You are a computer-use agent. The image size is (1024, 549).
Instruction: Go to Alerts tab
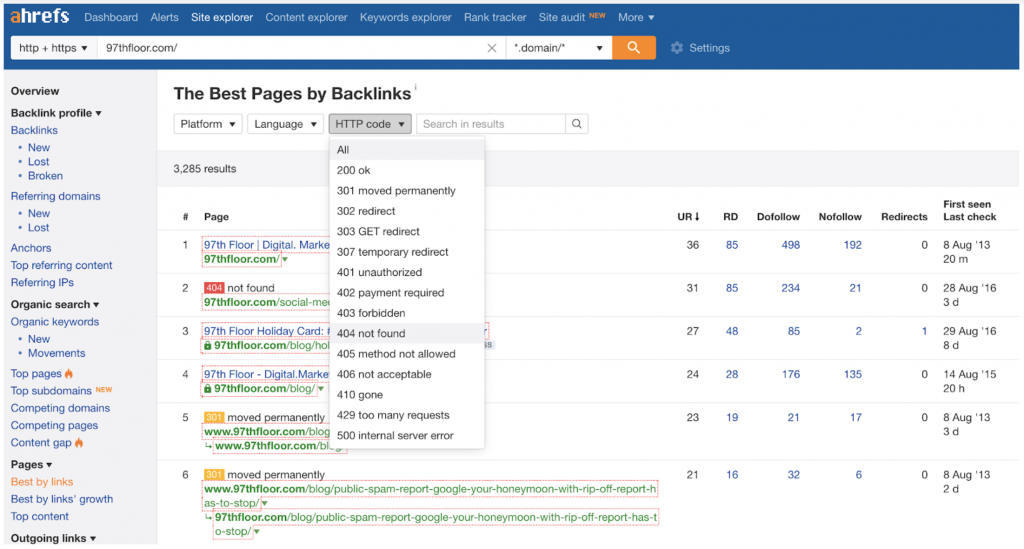pos(164,18)
